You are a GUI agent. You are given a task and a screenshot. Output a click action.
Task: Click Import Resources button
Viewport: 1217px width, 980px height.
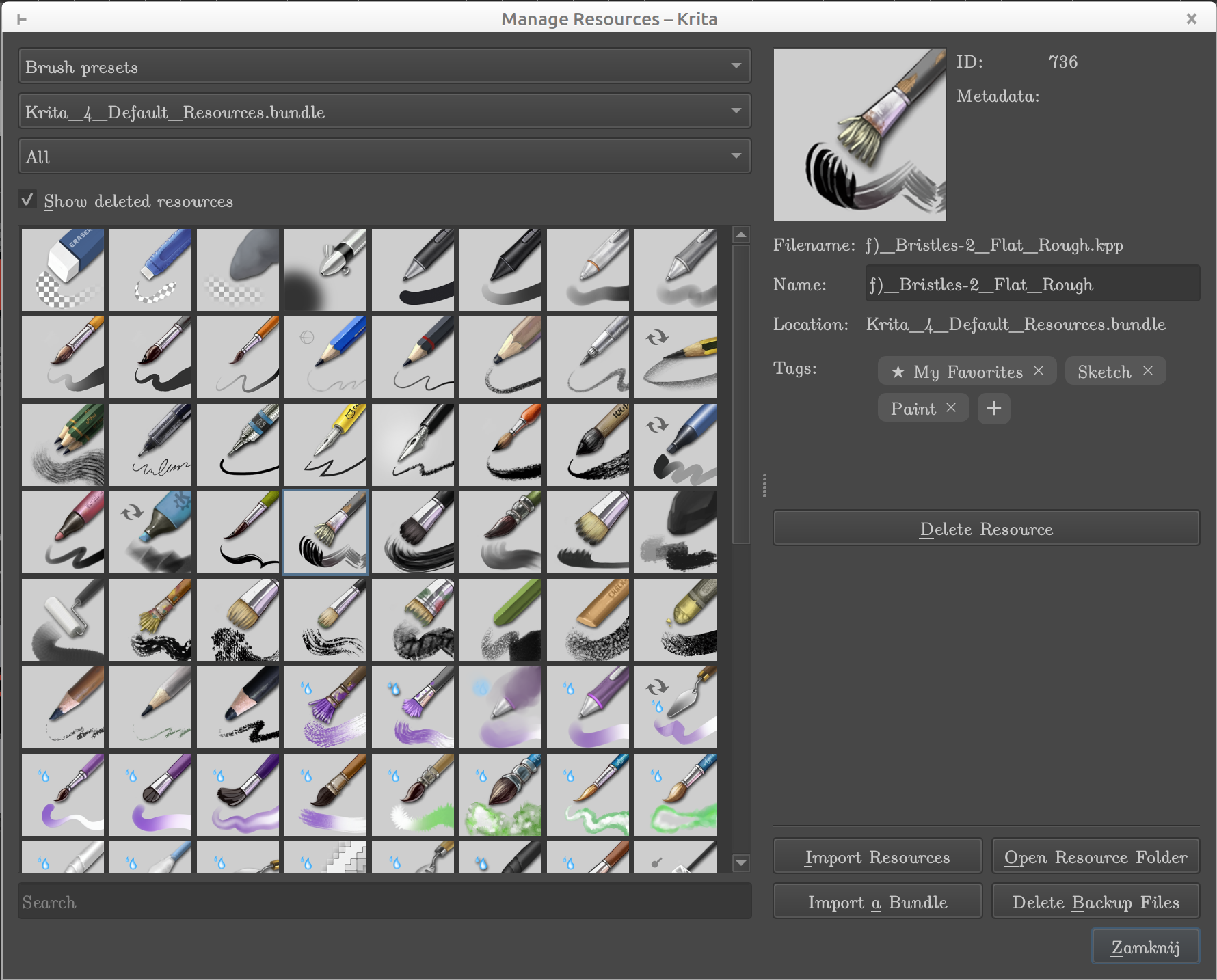pos(877,856)
